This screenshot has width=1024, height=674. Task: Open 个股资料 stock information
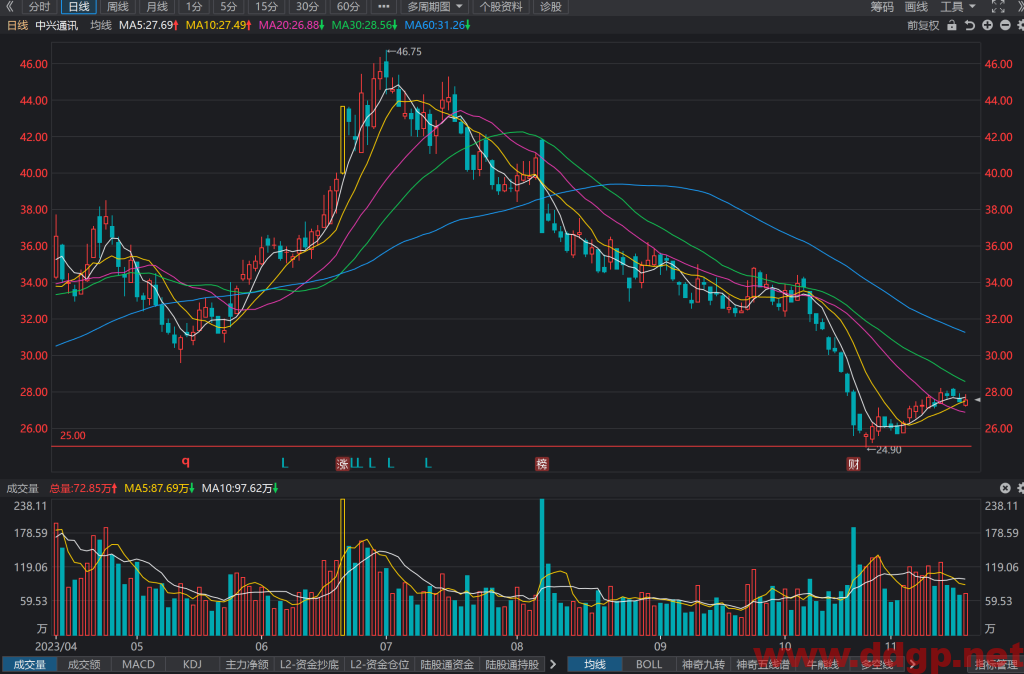501,7
